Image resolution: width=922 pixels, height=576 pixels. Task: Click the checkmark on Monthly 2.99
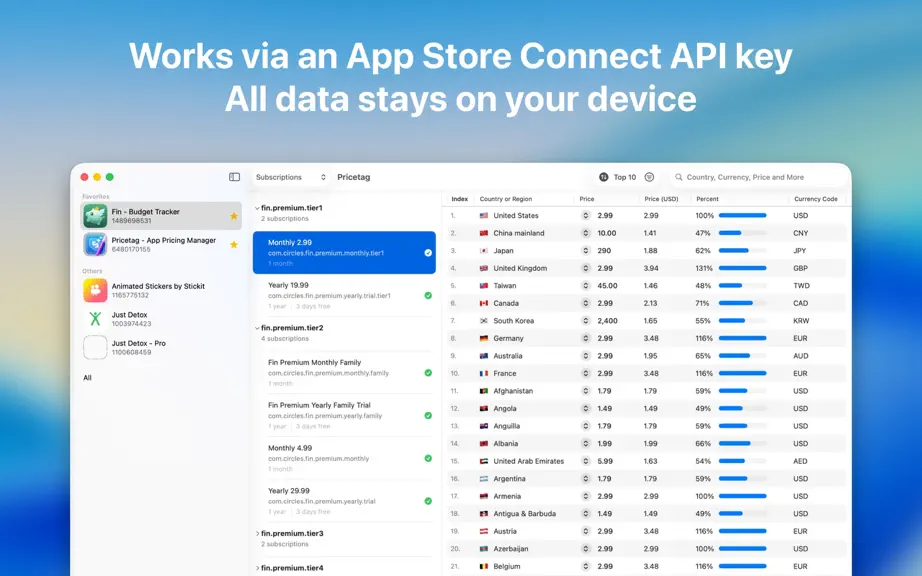428,253
